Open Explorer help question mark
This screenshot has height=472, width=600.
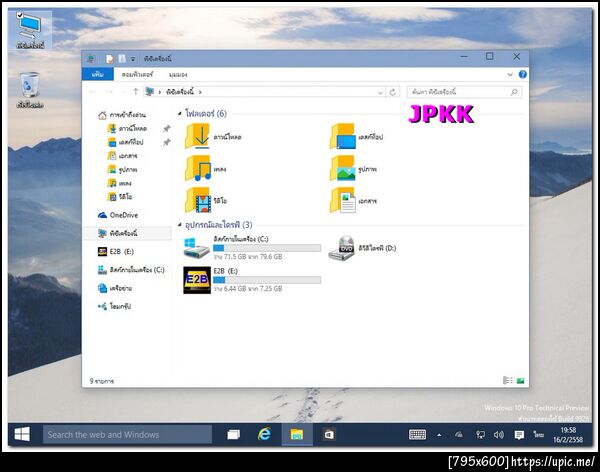pos(522,74)
